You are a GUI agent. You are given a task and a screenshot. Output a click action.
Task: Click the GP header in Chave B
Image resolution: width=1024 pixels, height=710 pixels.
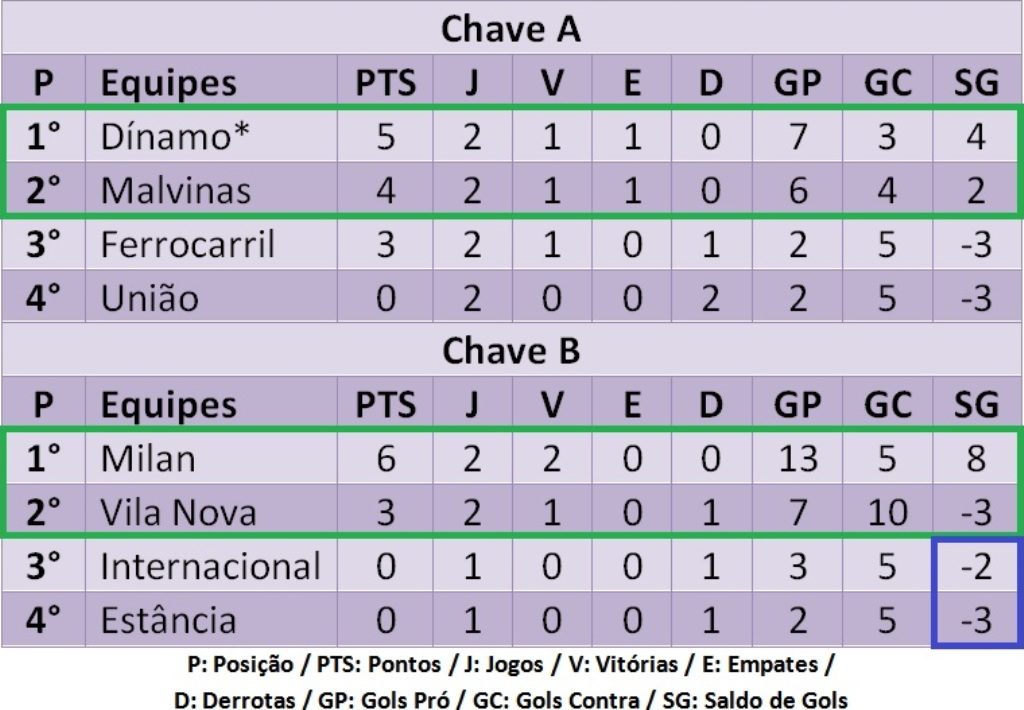[x=797, y=405]
